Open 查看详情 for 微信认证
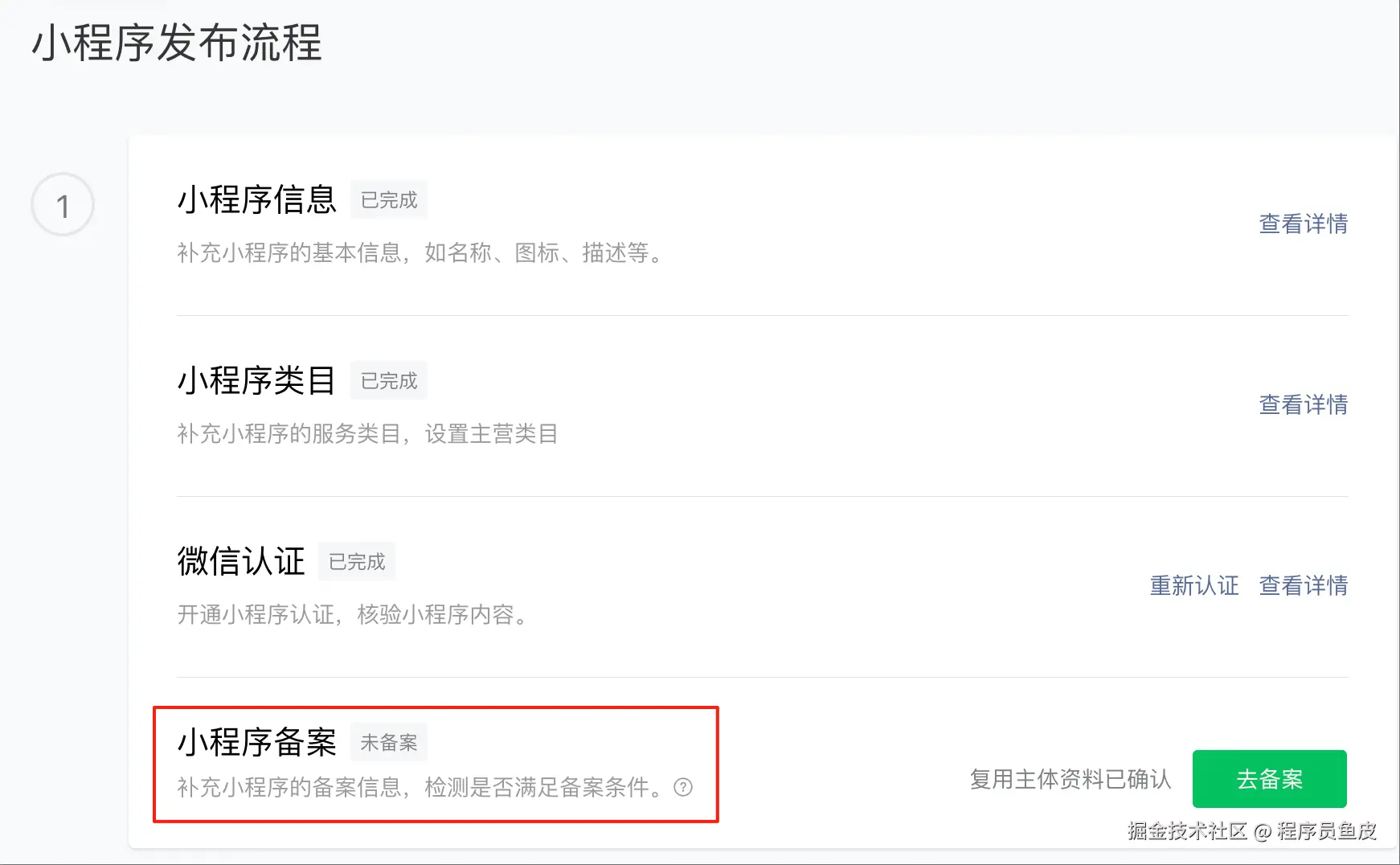 point(1303,585)
